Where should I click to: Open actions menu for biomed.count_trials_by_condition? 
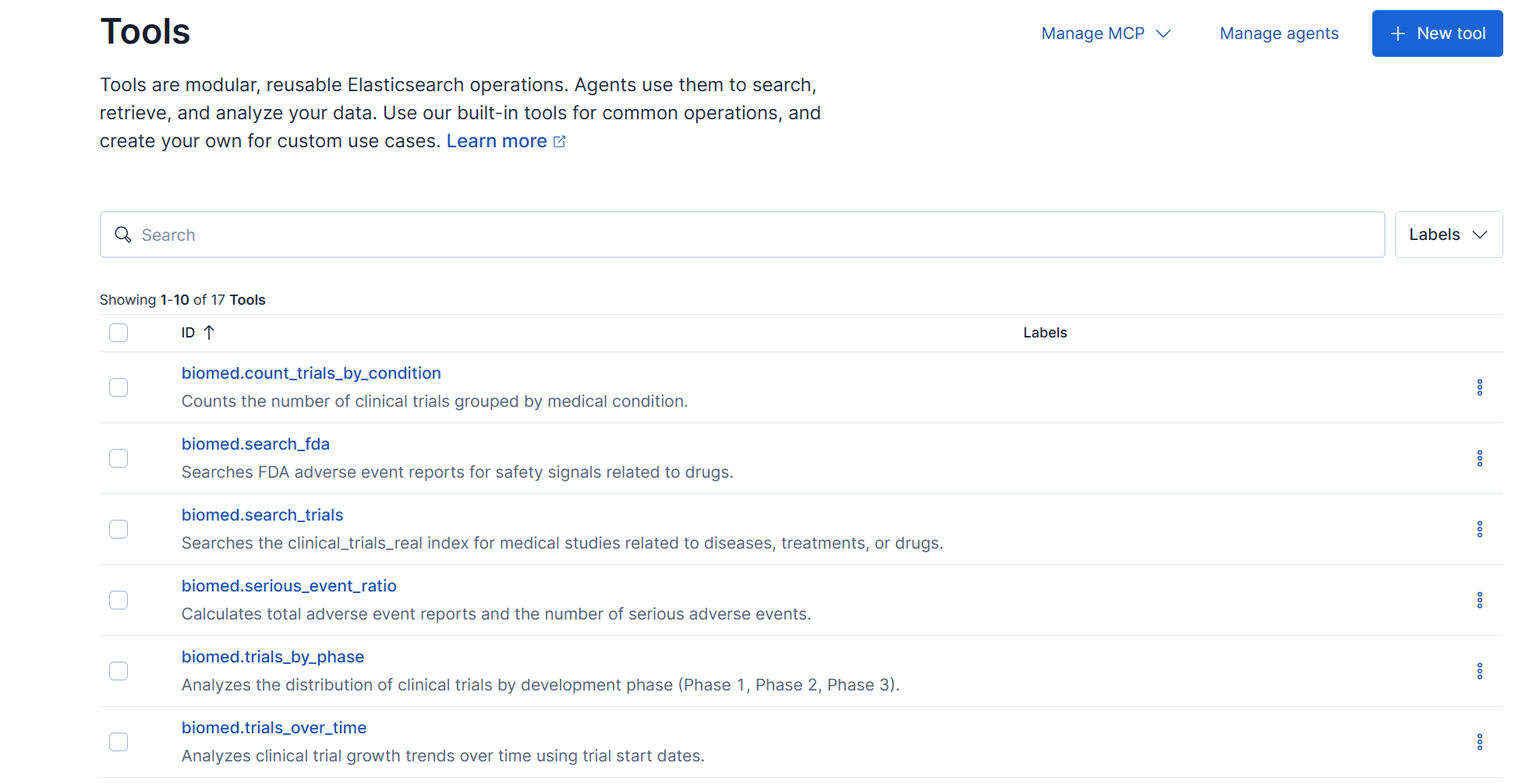(1479, 387)
